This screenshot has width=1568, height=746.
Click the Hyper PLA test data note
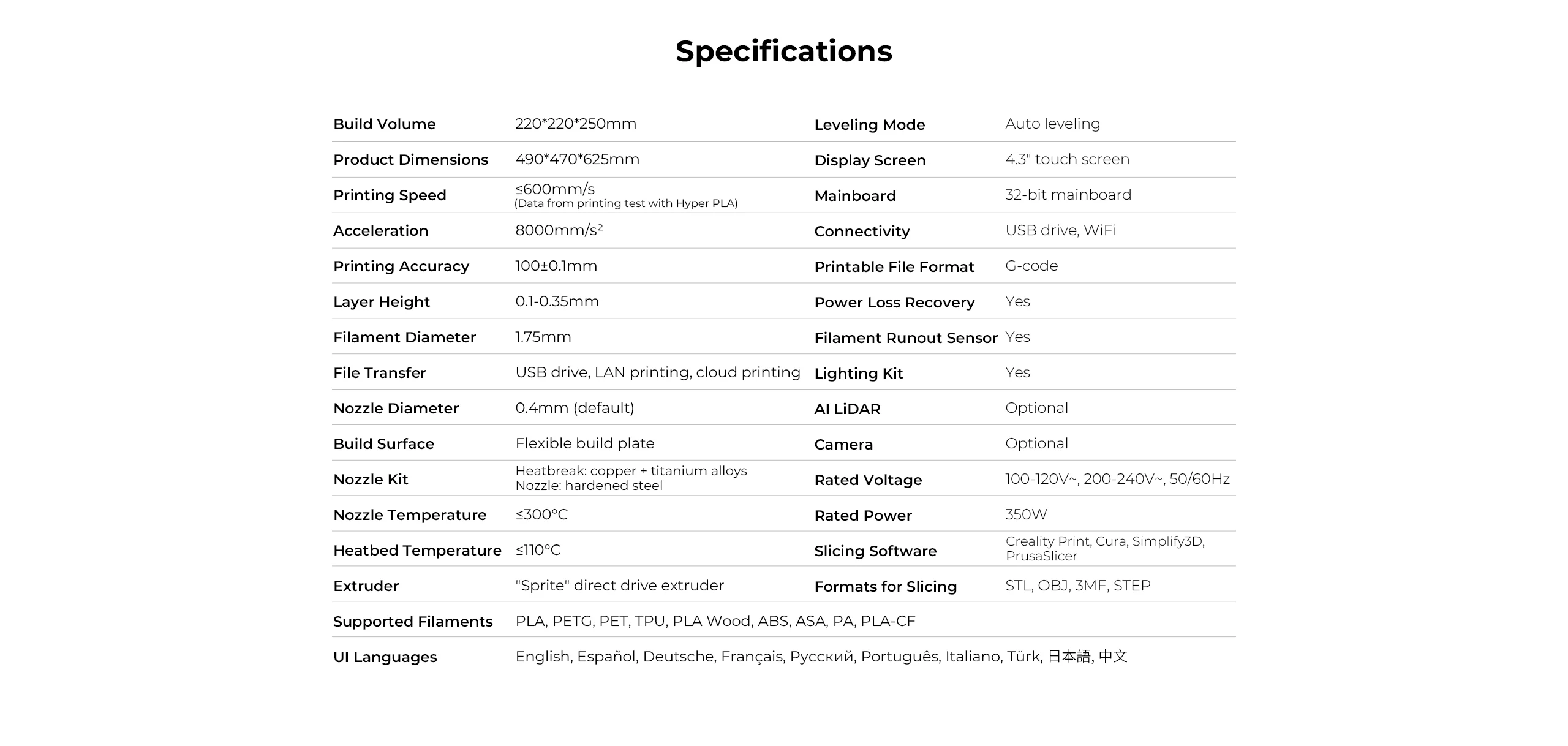coord(626,203)
